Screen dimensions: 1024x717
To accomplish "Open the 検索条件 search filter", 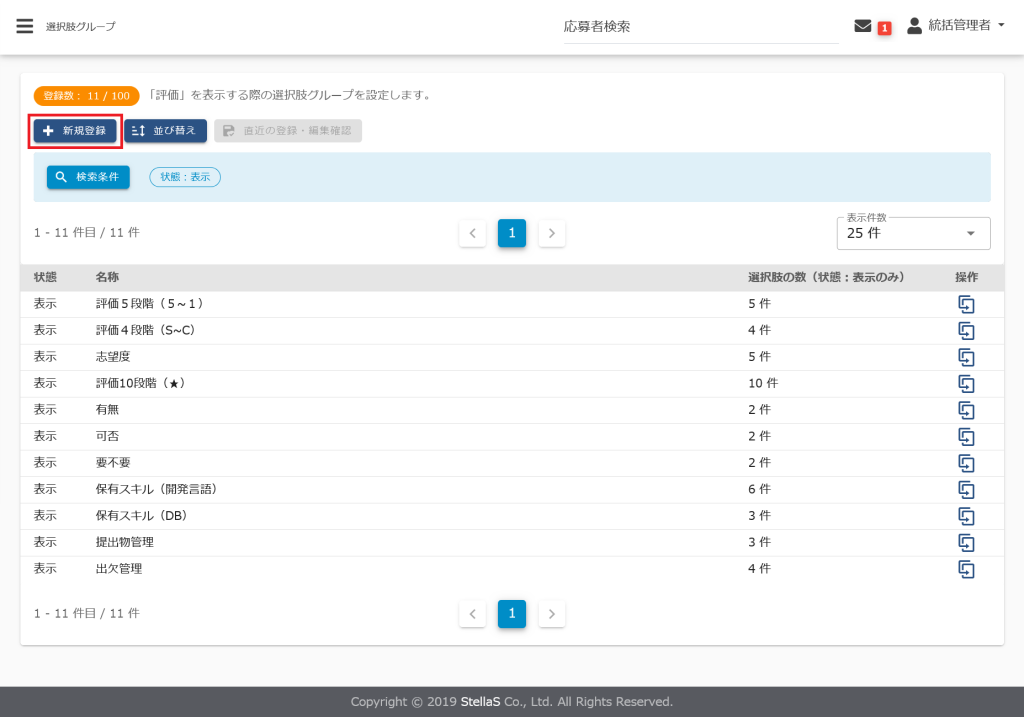I will [x=88, y=177].
